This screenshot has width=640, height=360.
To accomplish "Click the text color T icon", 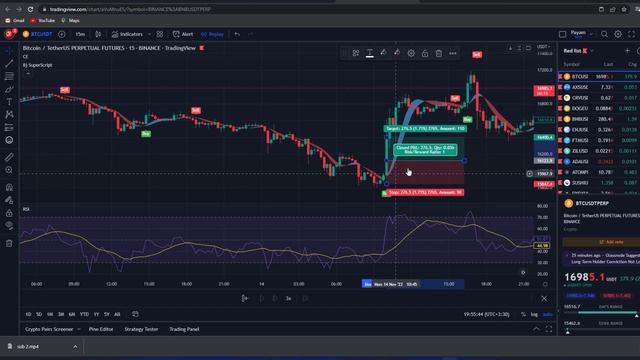I will (x=369, y=53).
